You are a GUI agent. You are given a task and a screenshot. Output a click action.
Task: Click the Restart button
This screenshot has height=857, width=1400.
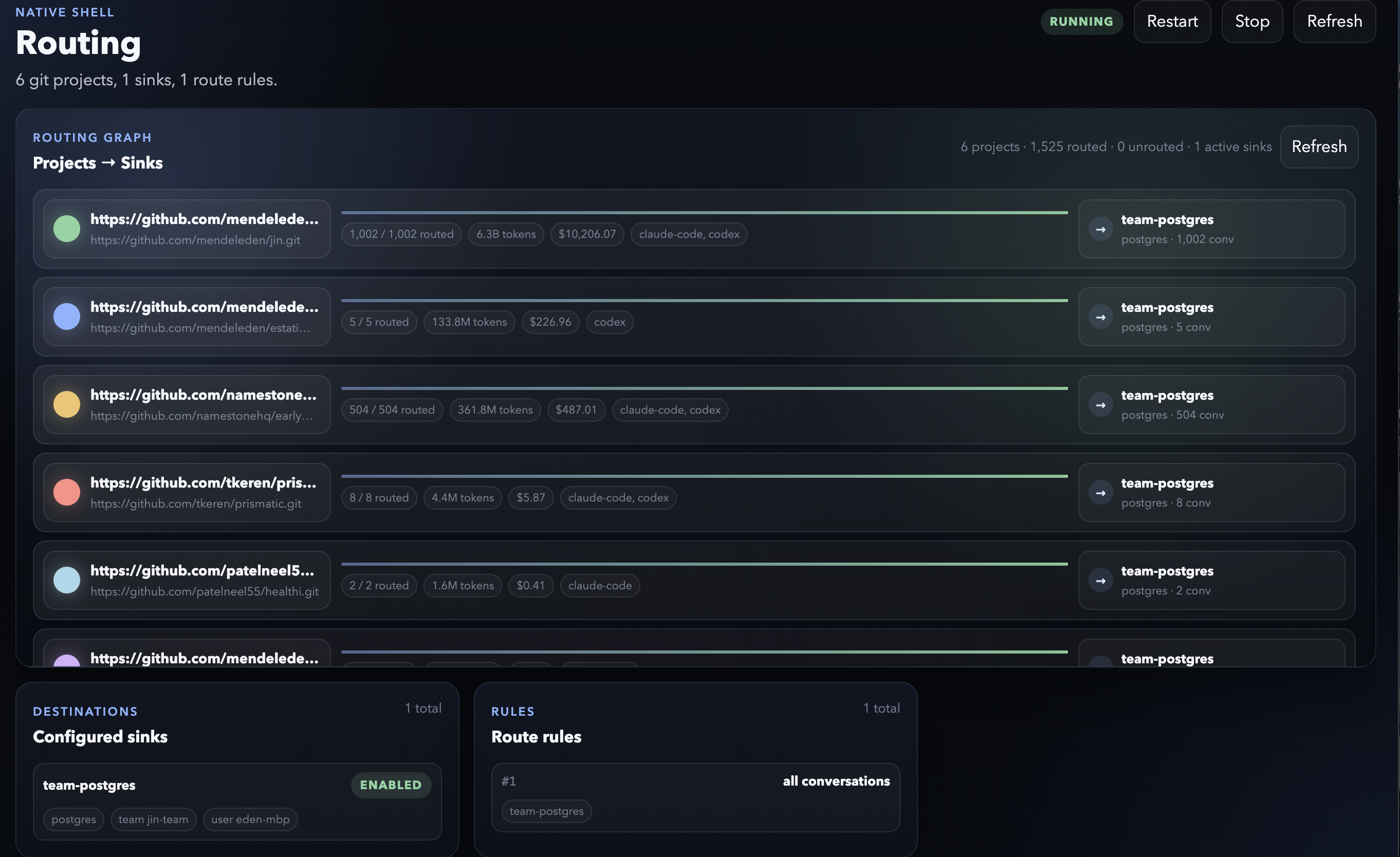(1172, 22)
